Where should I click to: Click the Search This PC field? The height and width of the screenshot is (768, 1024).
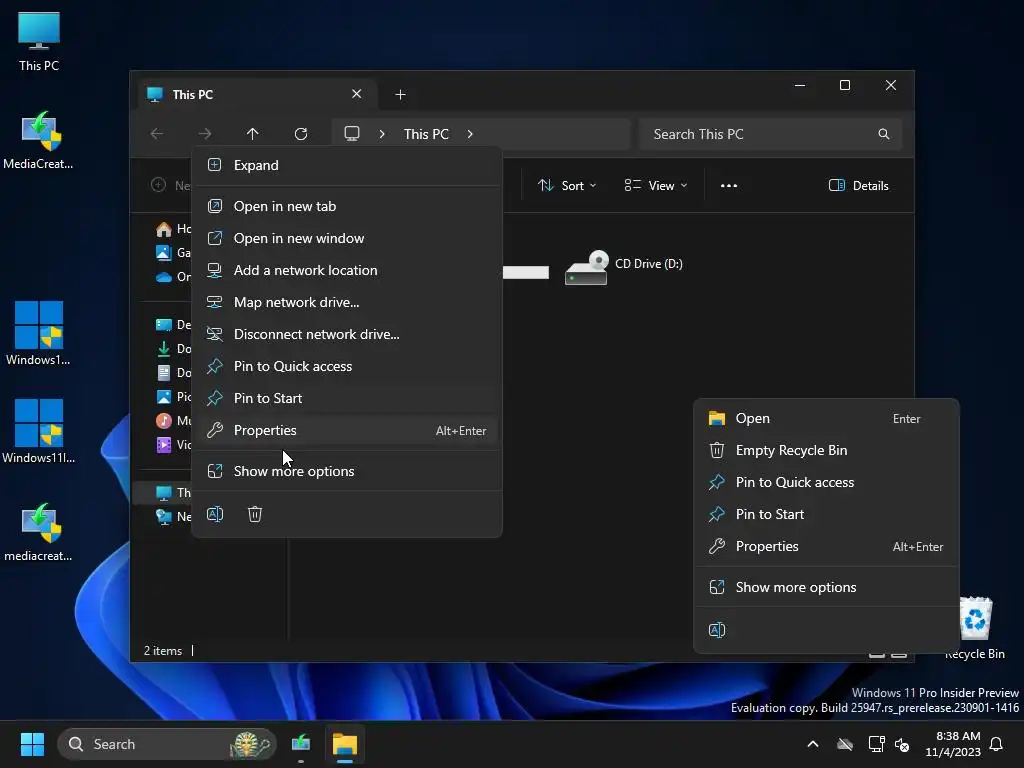[770, 134]
